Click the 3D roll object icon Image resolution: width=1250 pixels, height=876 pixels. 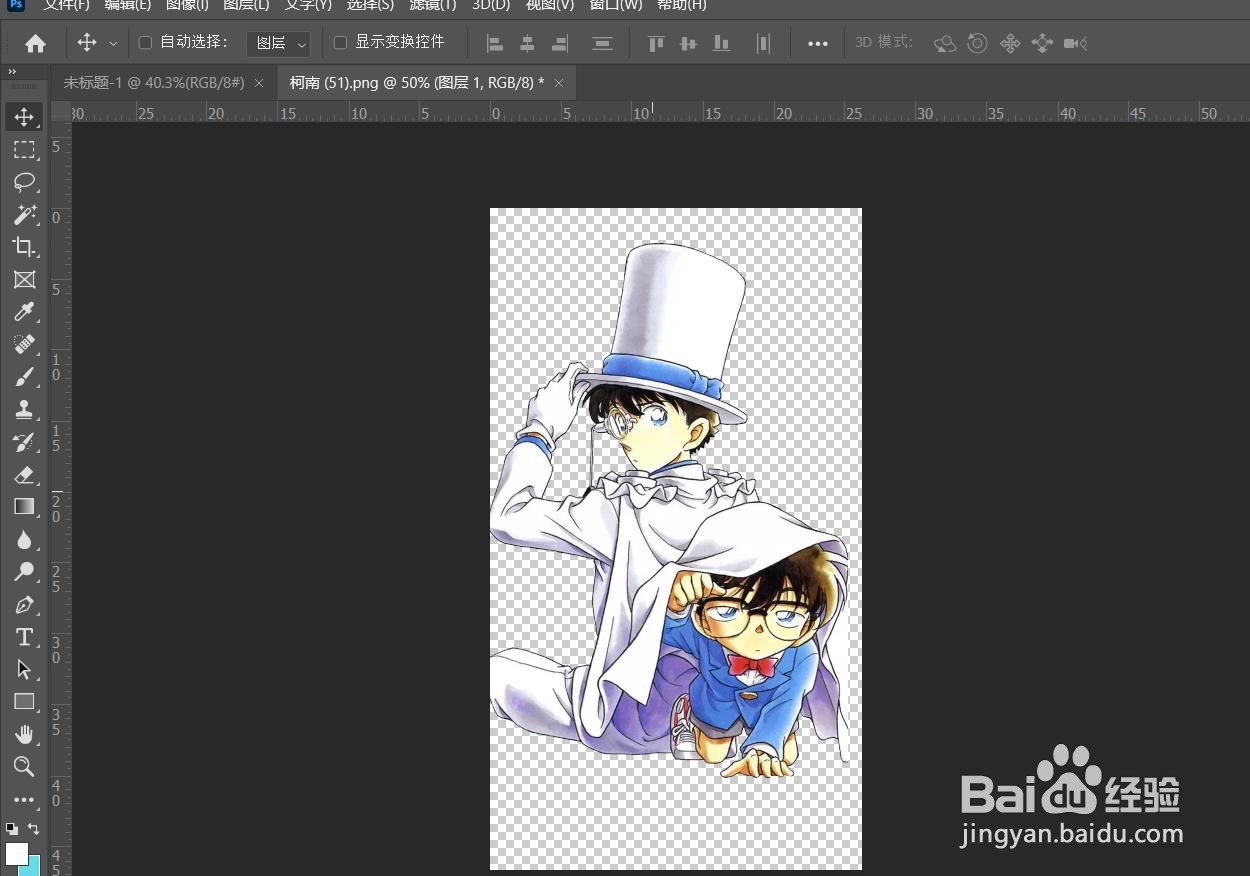[978, 43]
